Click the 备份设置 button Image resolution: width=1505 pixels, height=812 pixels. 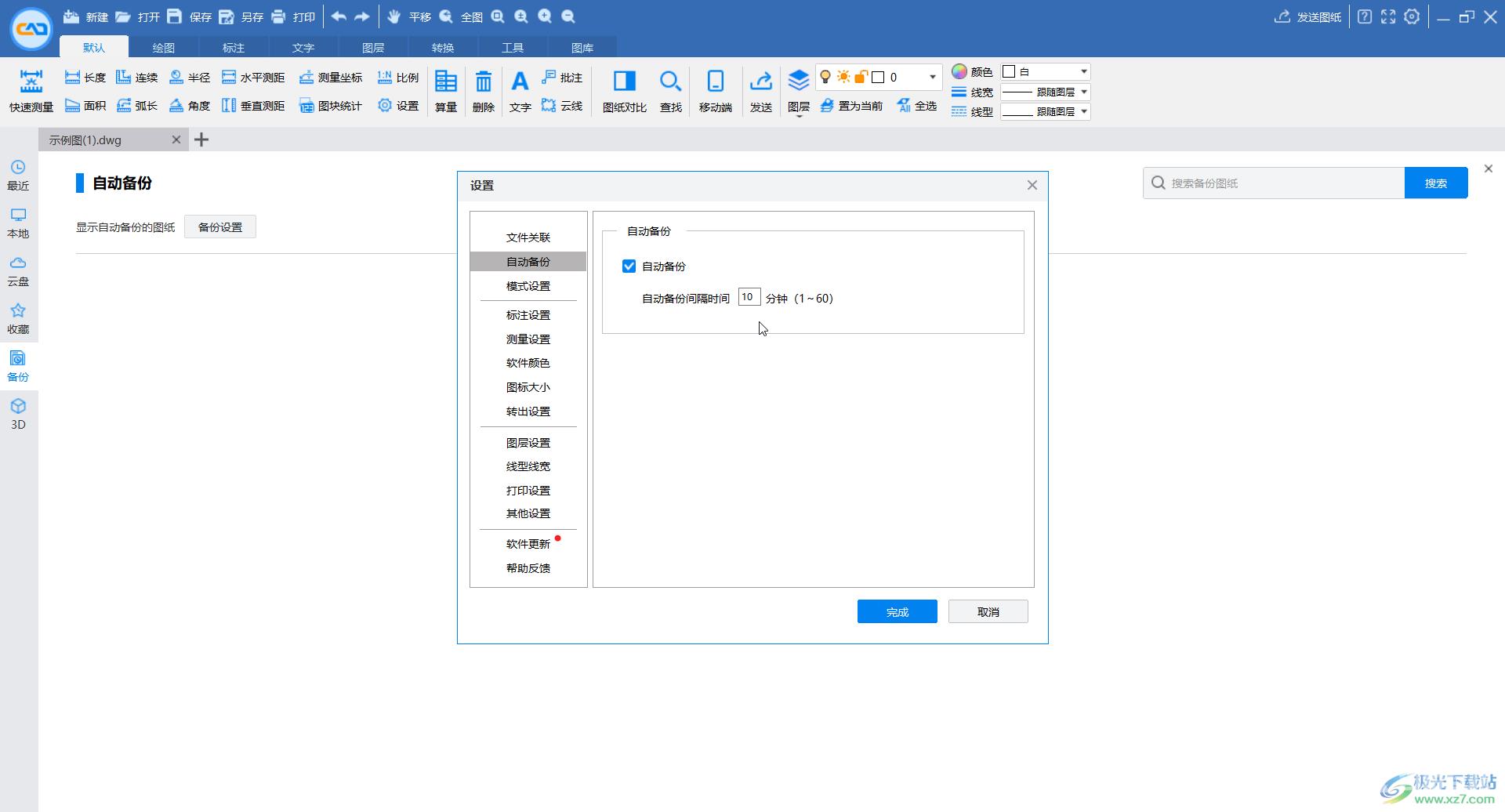click(x=220, y=227)
